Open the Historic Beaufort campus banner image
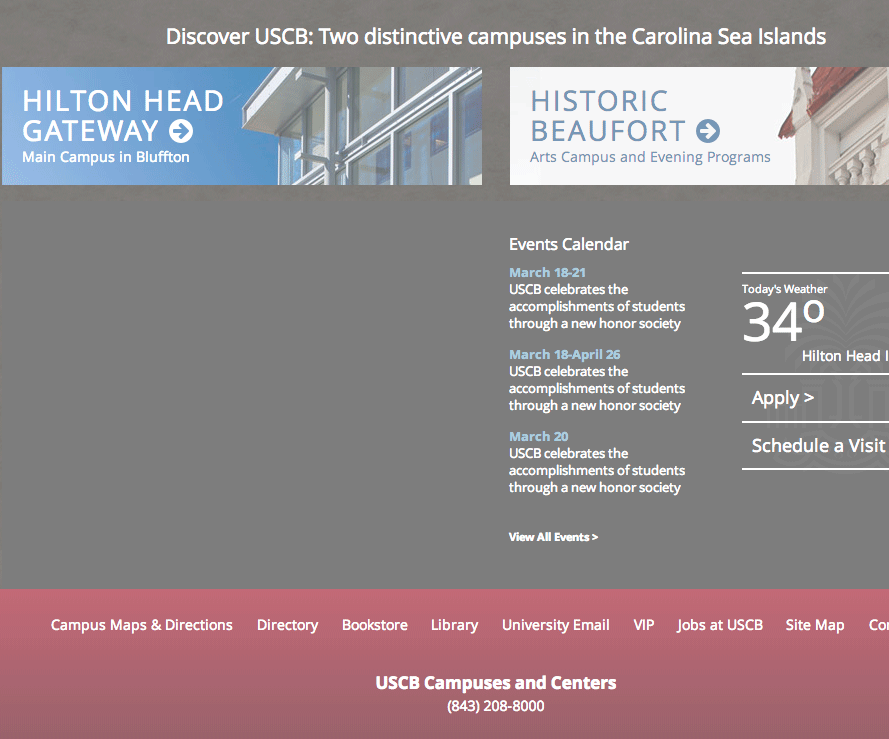The width and height of the screenshot is (889, 739). point(699,126)
